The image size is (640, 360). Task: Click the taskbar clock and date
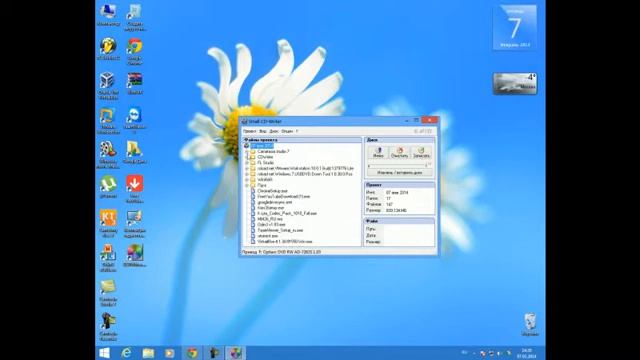tap(527, 353)
